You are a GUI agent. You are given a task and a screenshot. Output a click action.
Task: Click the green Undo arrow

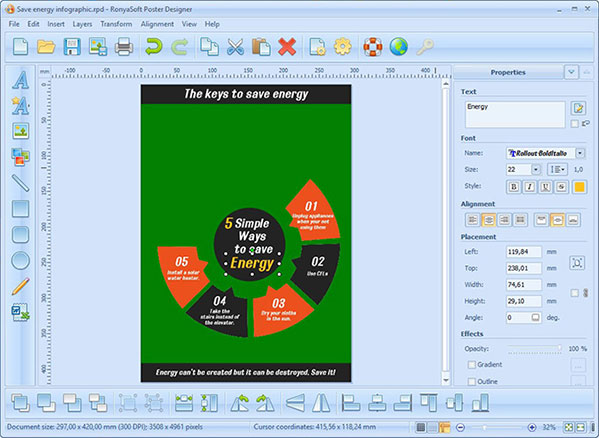(x=154, y=47)
